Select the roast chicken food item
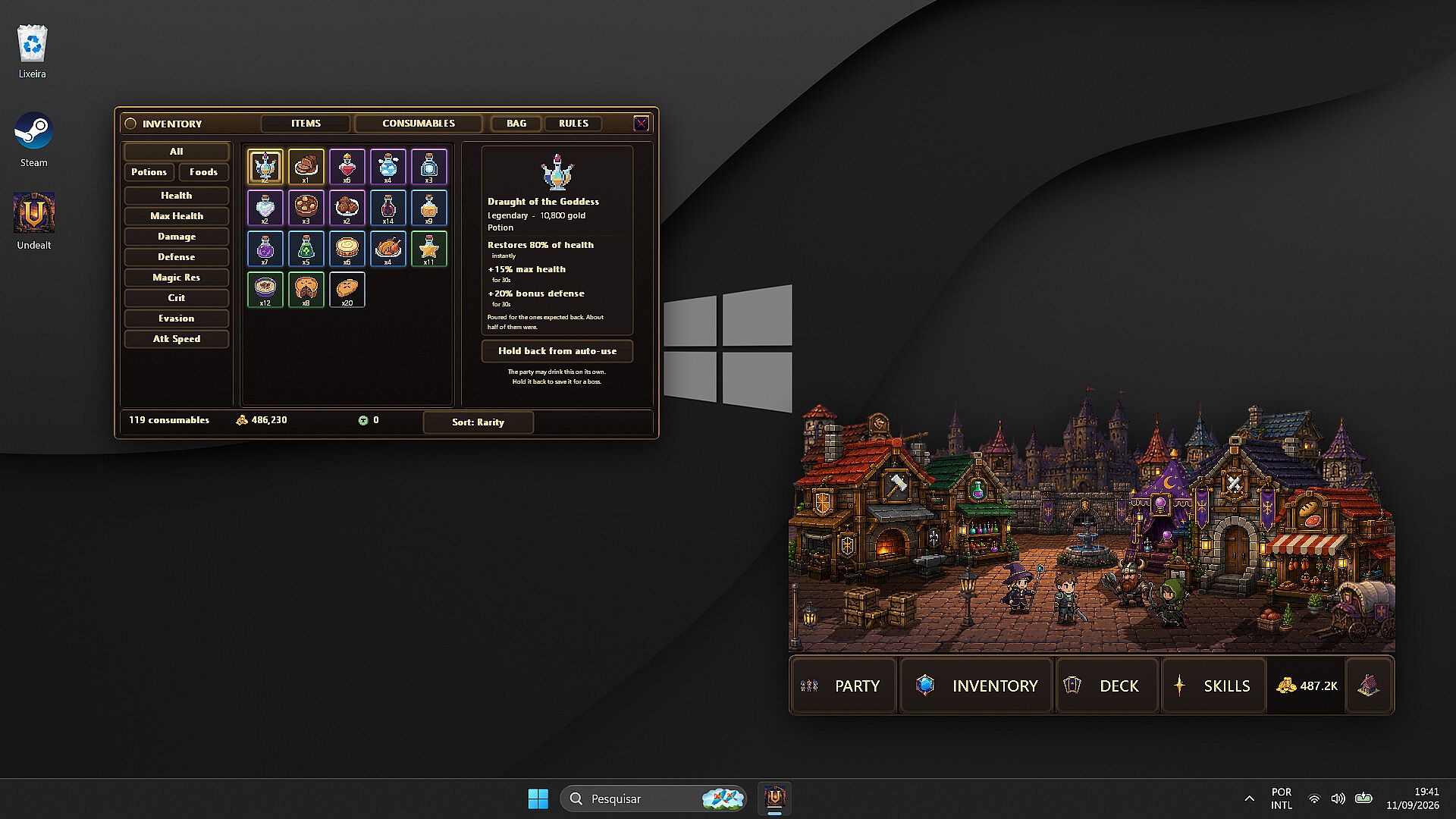Image resolution: width=1456 pixels, height=819 pixels. click(388, 249)
